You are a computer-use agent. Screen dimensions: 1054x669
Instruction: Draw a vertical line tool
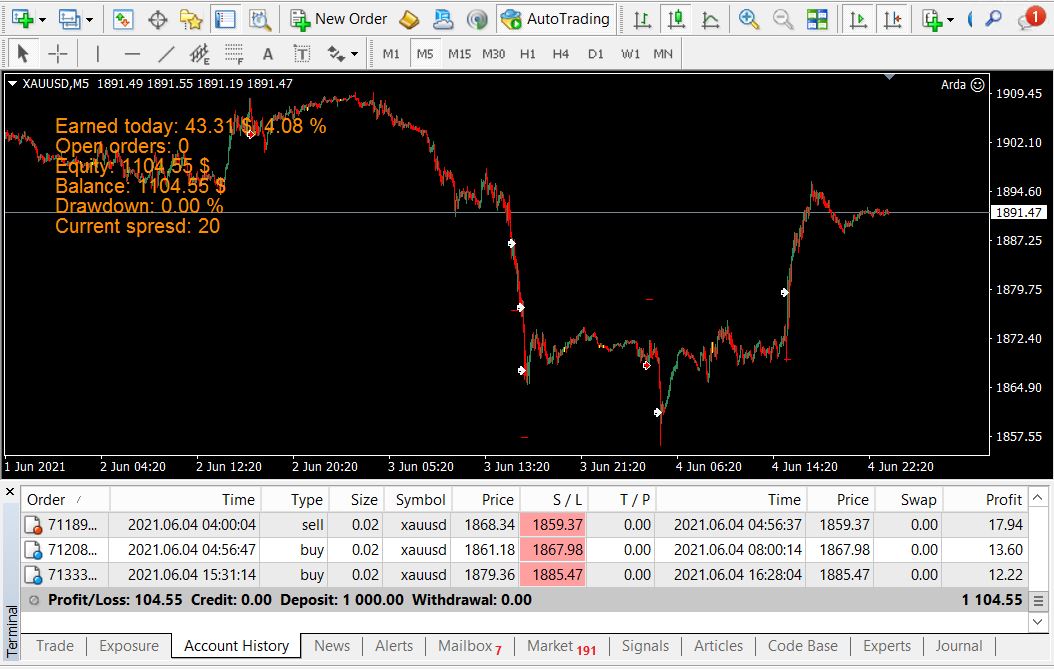tap(97, 54)
